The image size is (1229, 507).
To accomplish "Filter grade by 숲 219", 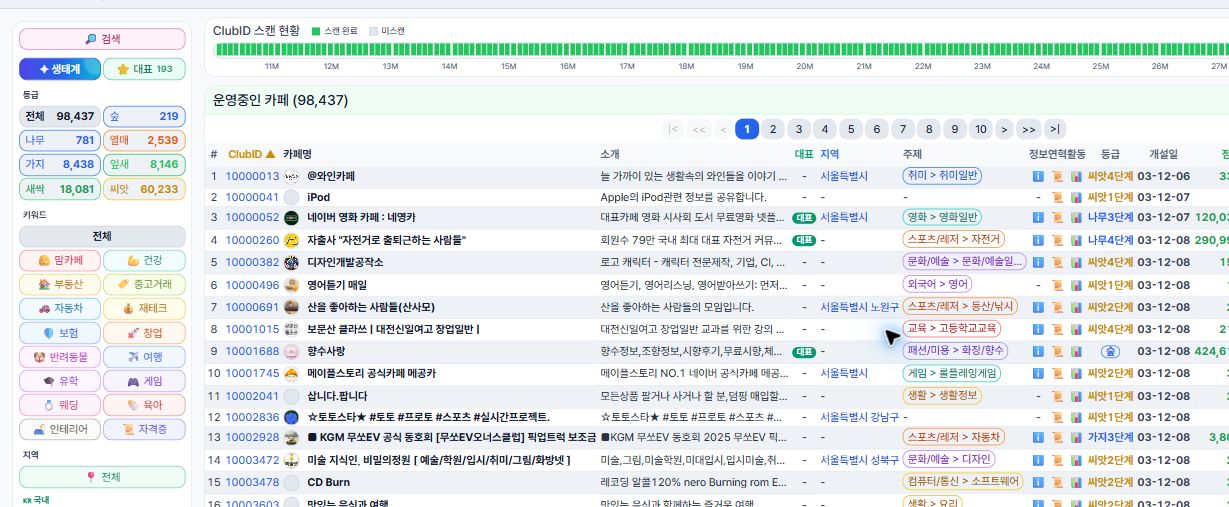I will coord(144,116).
